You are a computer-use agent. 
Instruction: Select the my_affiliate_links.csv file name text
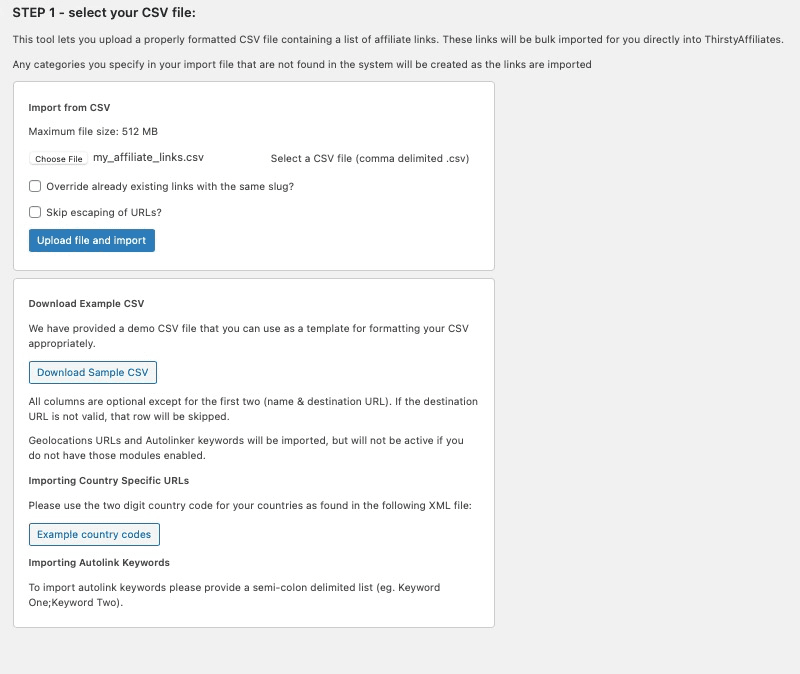pyautogui.click(x=148, y=158)
